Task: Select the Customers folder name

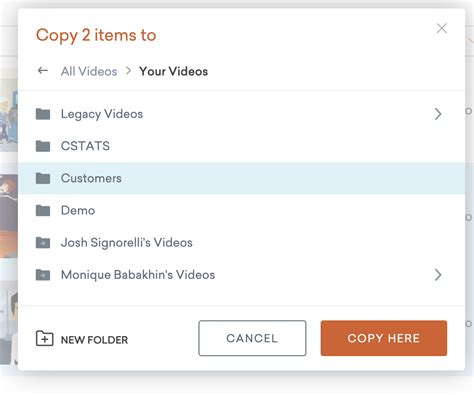Action: [91, 178]
